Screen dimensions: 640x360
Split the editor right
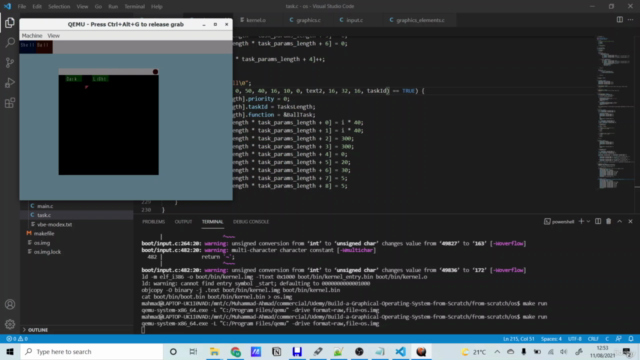(620, 20)
